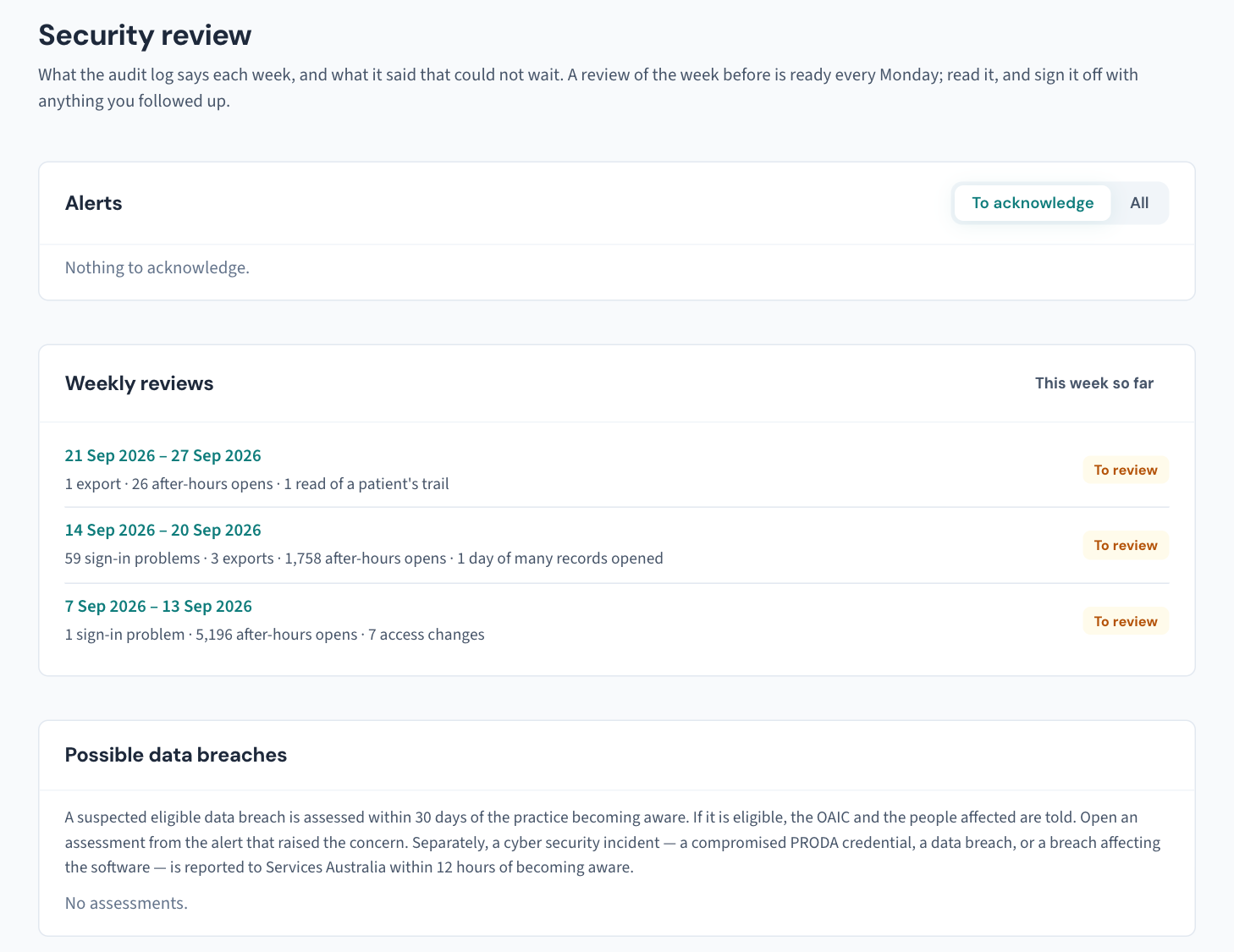This screenshot has width=1234, height=952.
Task: Click the Possible data breaches heading
Action: (x=176, y=755)
